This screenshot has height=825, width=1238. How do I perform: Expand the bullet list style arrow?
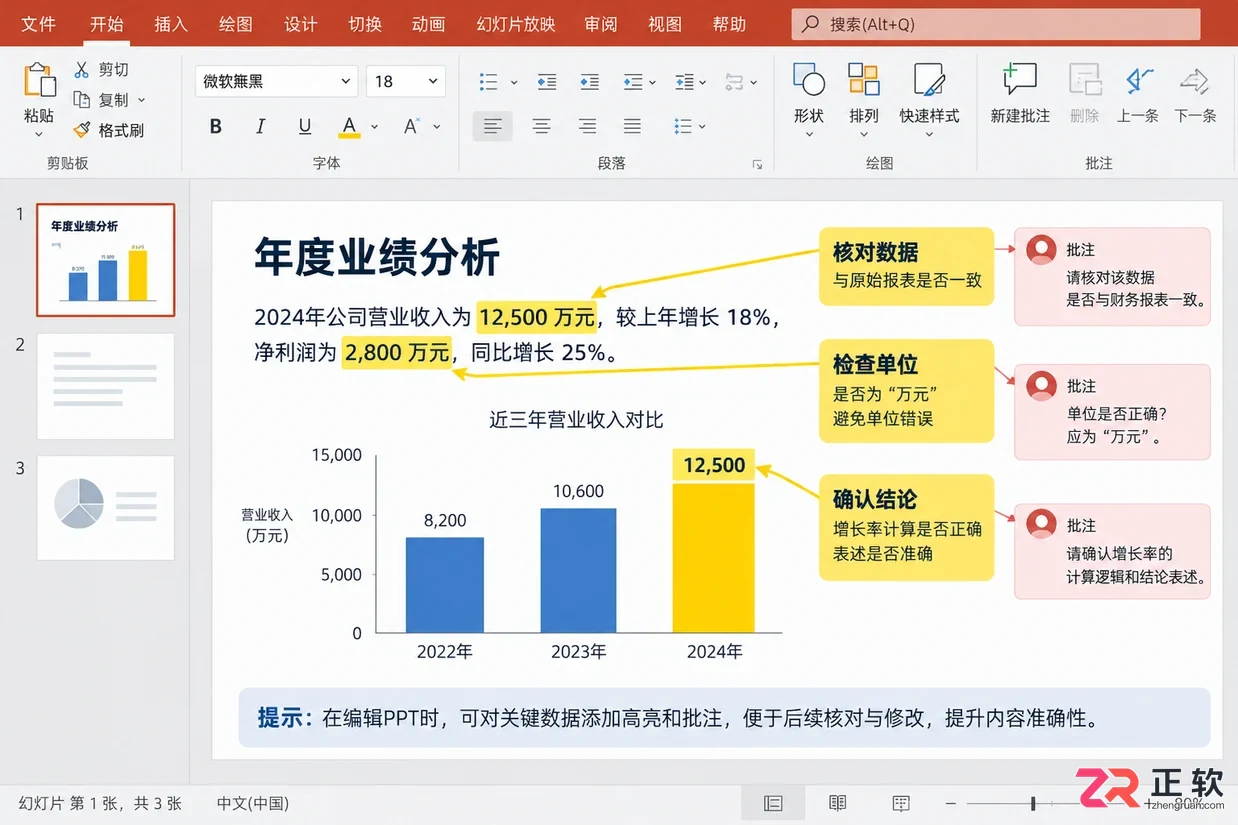[514, 83]
